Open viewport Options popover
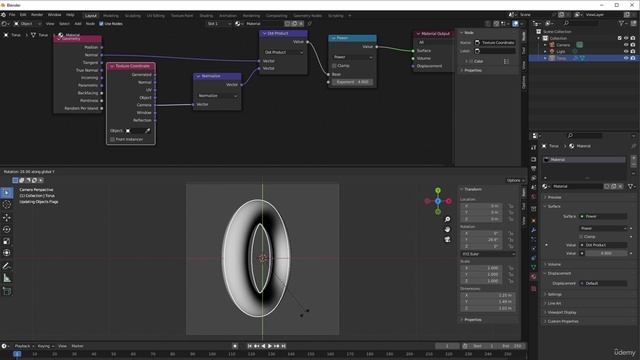This screenshot has width=640, height=360. 516,180
